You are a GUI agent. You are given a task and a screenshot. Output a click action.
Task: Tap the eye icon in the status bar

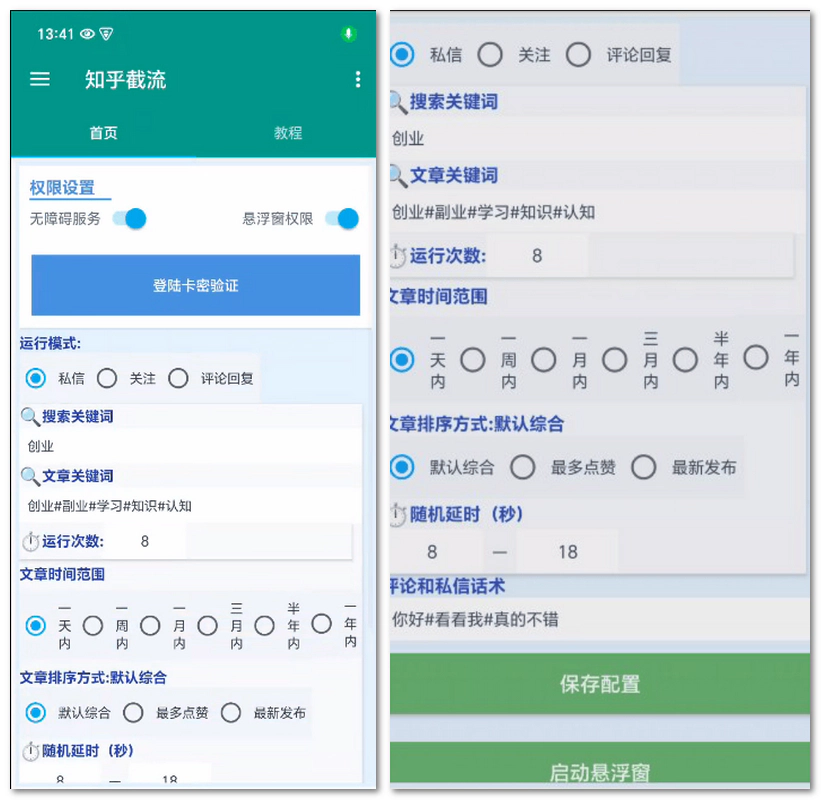pyautogui.click(x=87, y=34)
